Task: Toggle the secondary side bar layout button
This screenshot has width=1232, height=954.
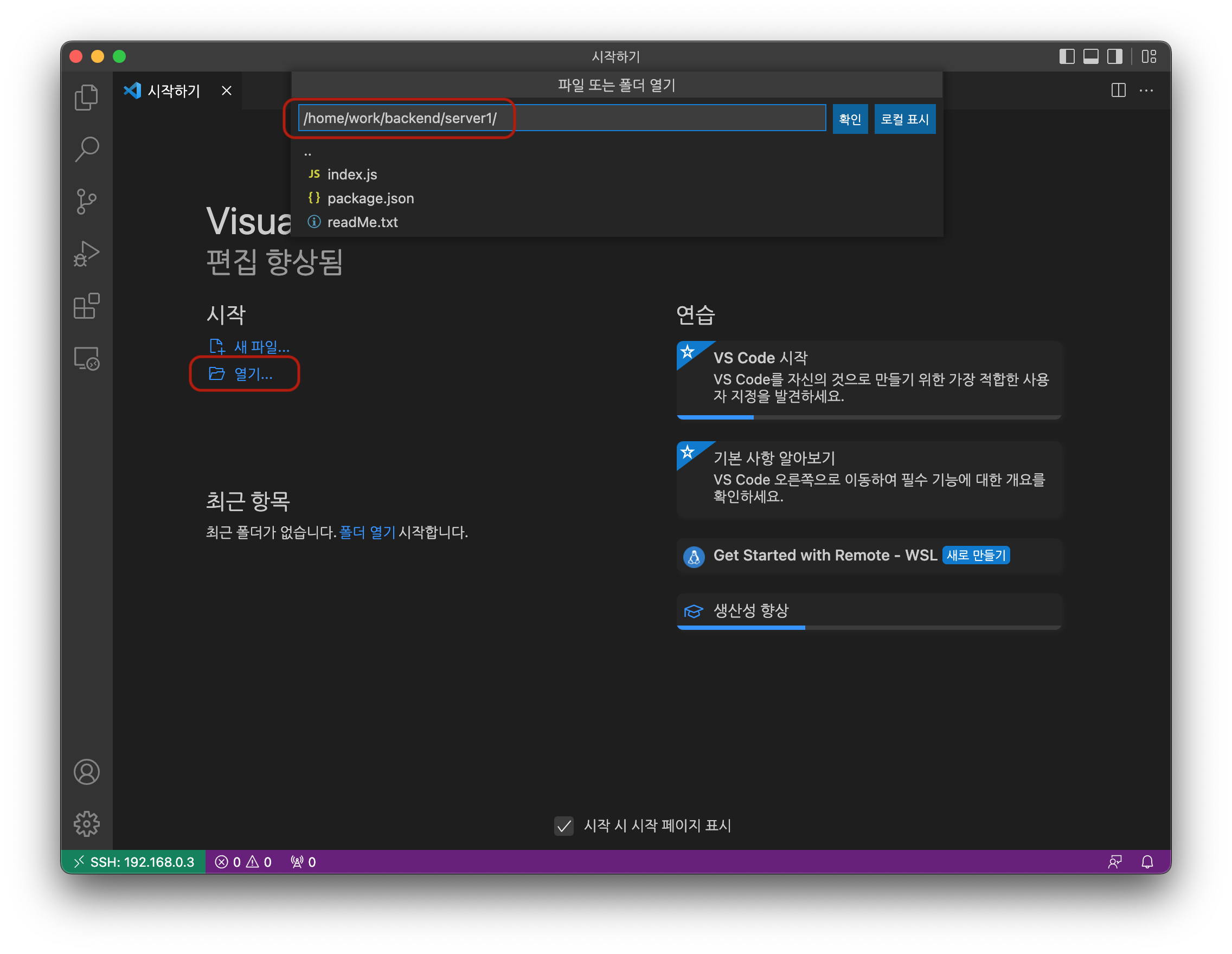Action: [x=1115, y=56]
